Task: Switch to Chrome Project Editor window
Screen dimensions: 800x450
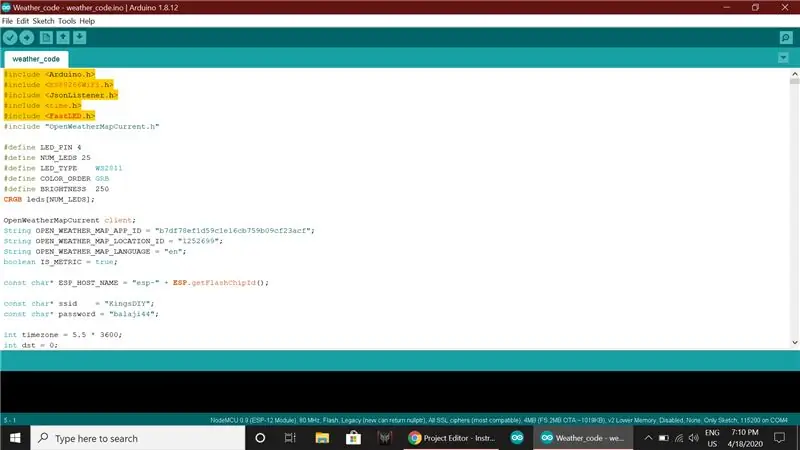Action: tap(452, 438)
